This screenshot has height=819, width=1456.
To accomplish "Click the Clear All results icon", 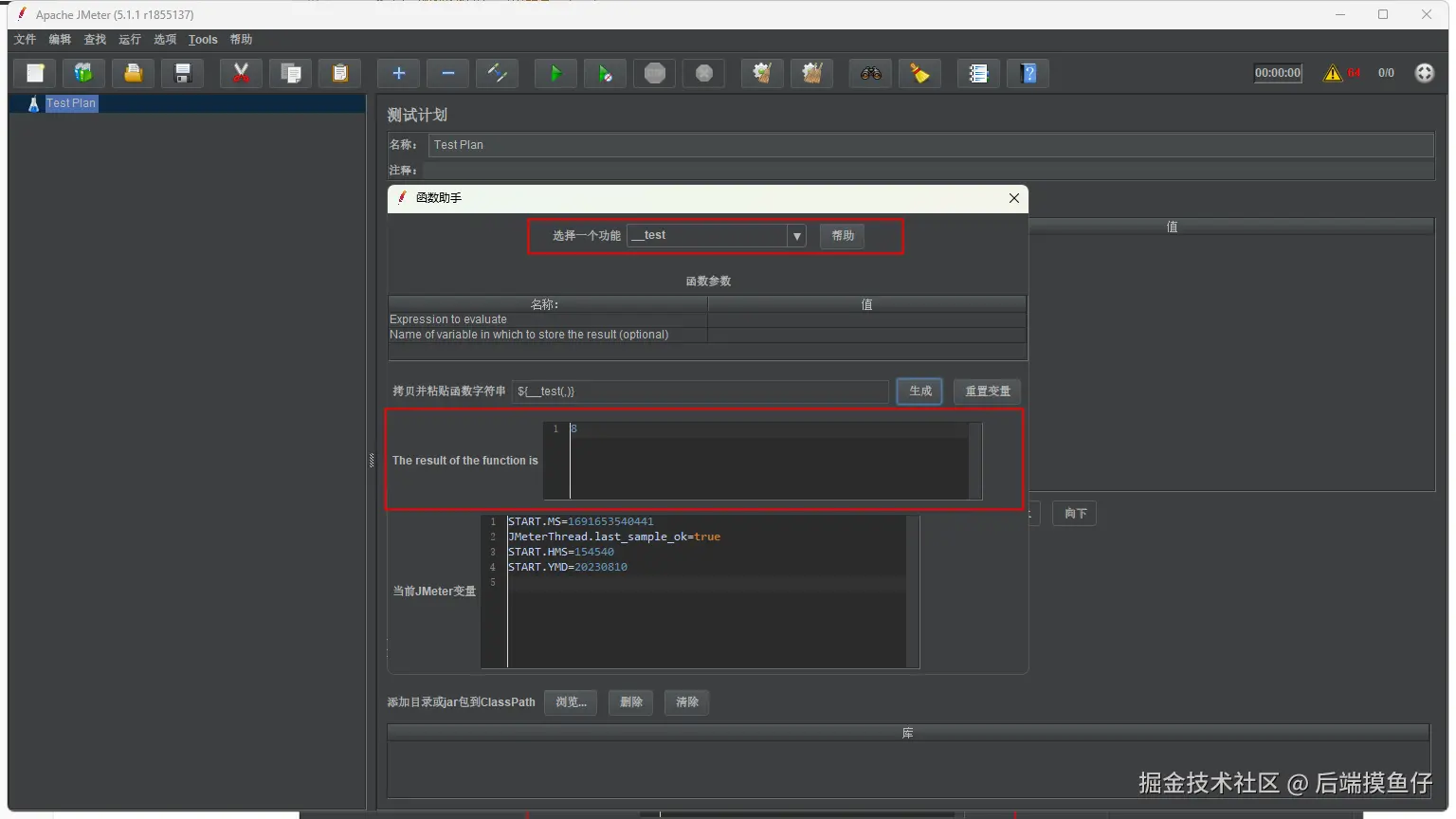I will tap(812, 73).
